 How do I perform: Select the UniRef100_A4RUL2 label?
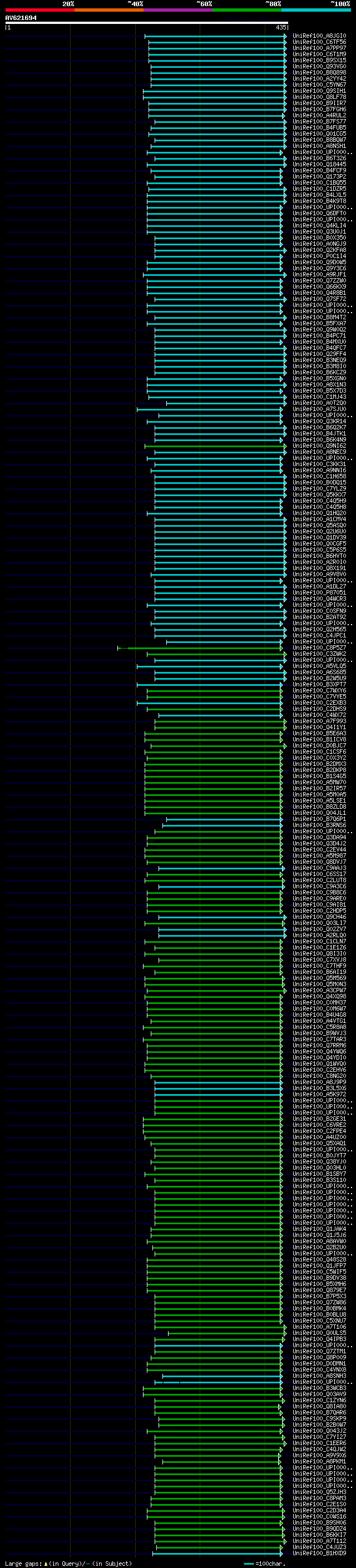coord(319,115)
